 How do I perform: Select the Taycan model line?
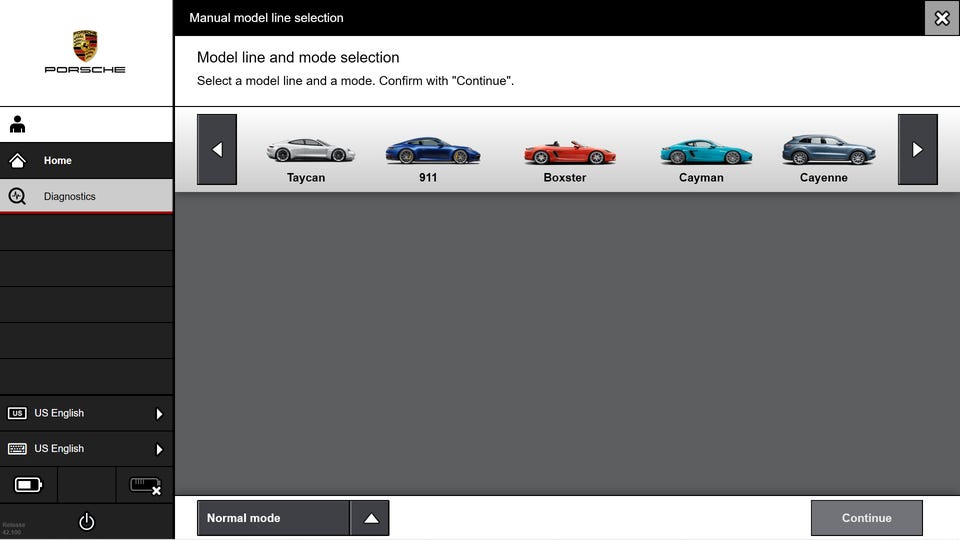point(310,158)
